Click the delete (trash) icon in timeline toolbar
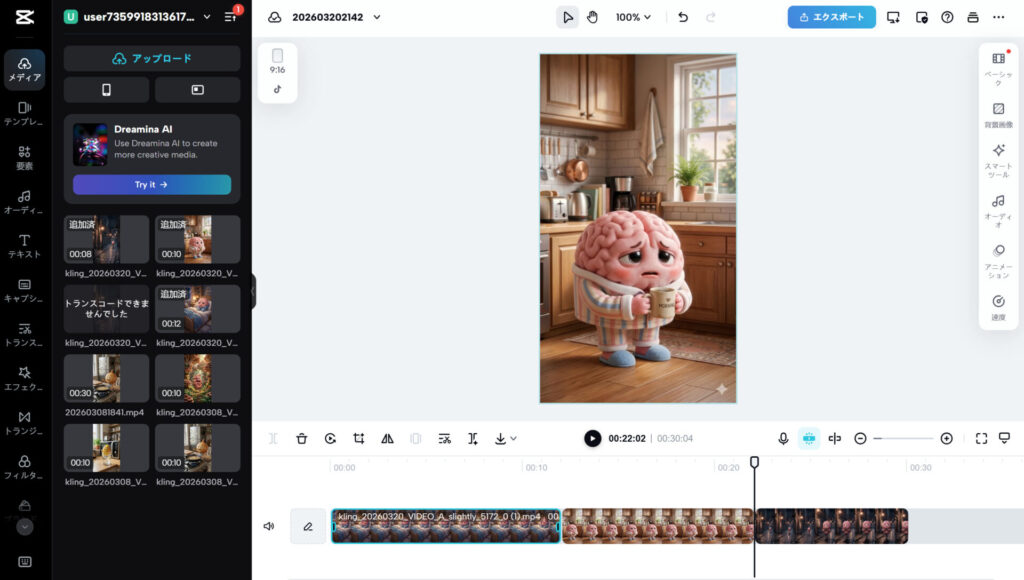1024x580 pixels. [301, 438]
